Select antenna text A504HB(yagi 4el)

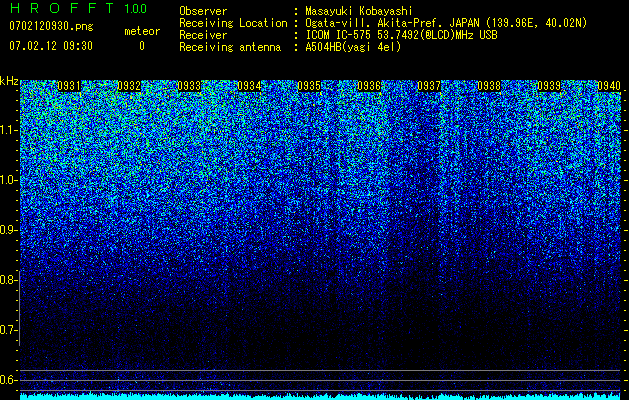[x=353, y=47]
